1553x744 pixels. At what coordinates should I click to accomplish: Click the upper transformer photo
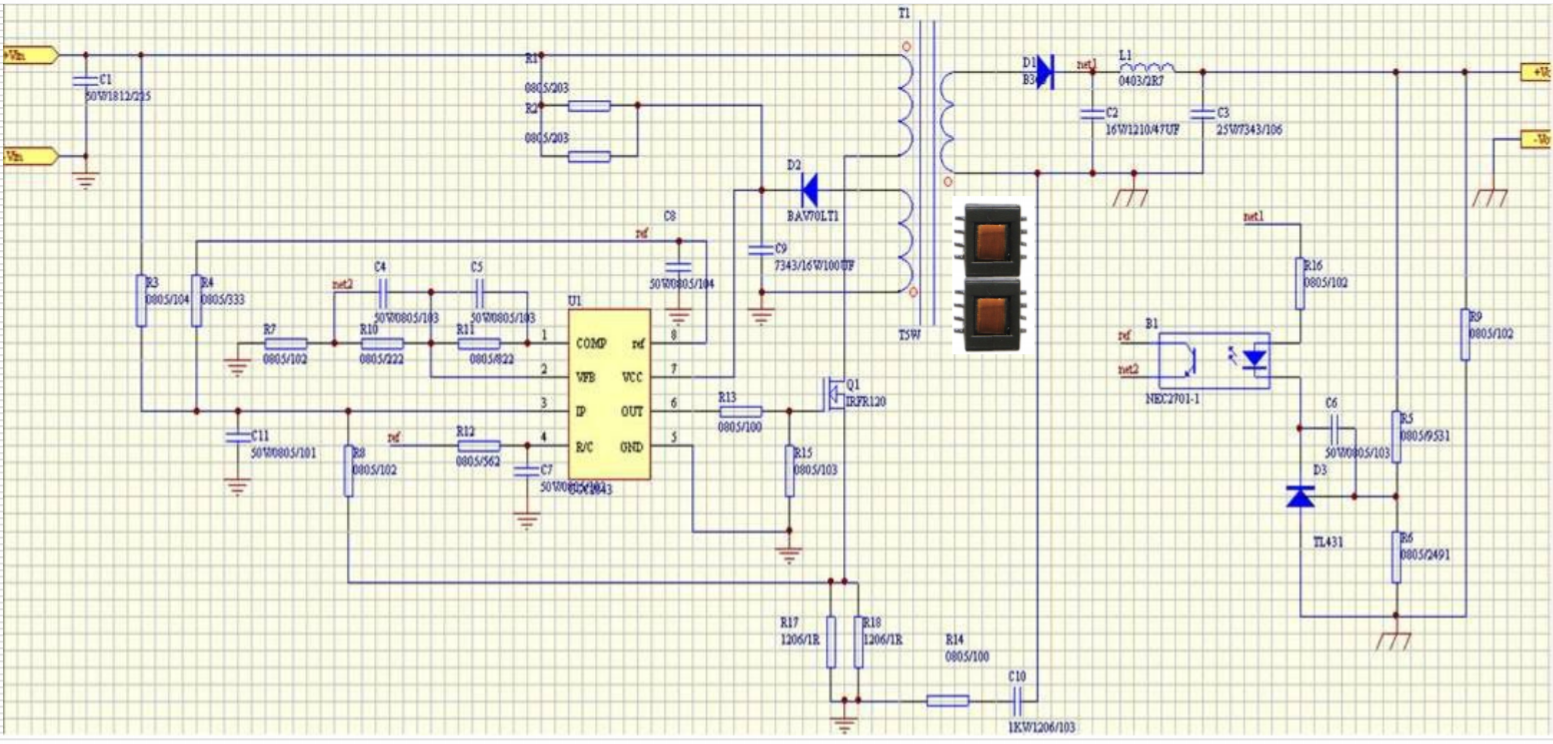[990, 237]
